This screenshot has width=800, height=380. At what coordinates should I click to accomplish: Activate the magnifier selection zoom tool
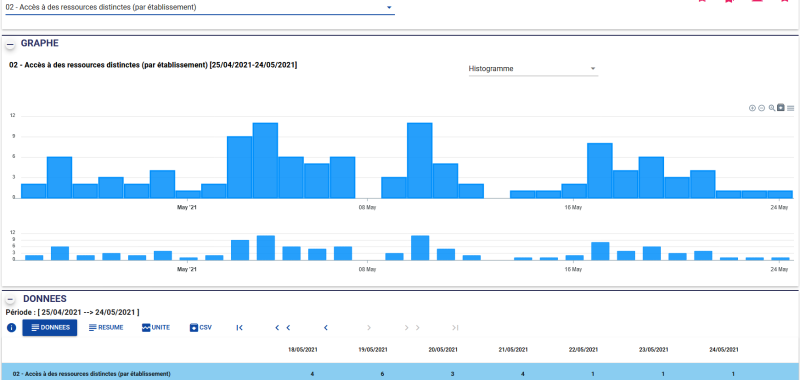pos(772,108)
